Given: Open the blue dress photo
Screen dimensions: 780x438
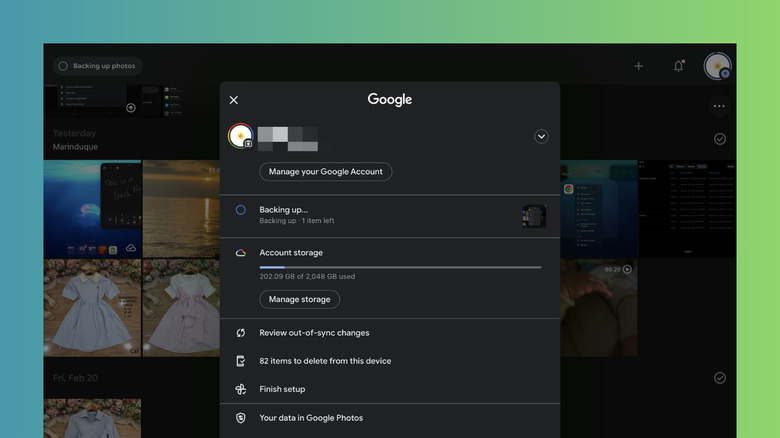Looking at the screenshot, I should 93,308.
